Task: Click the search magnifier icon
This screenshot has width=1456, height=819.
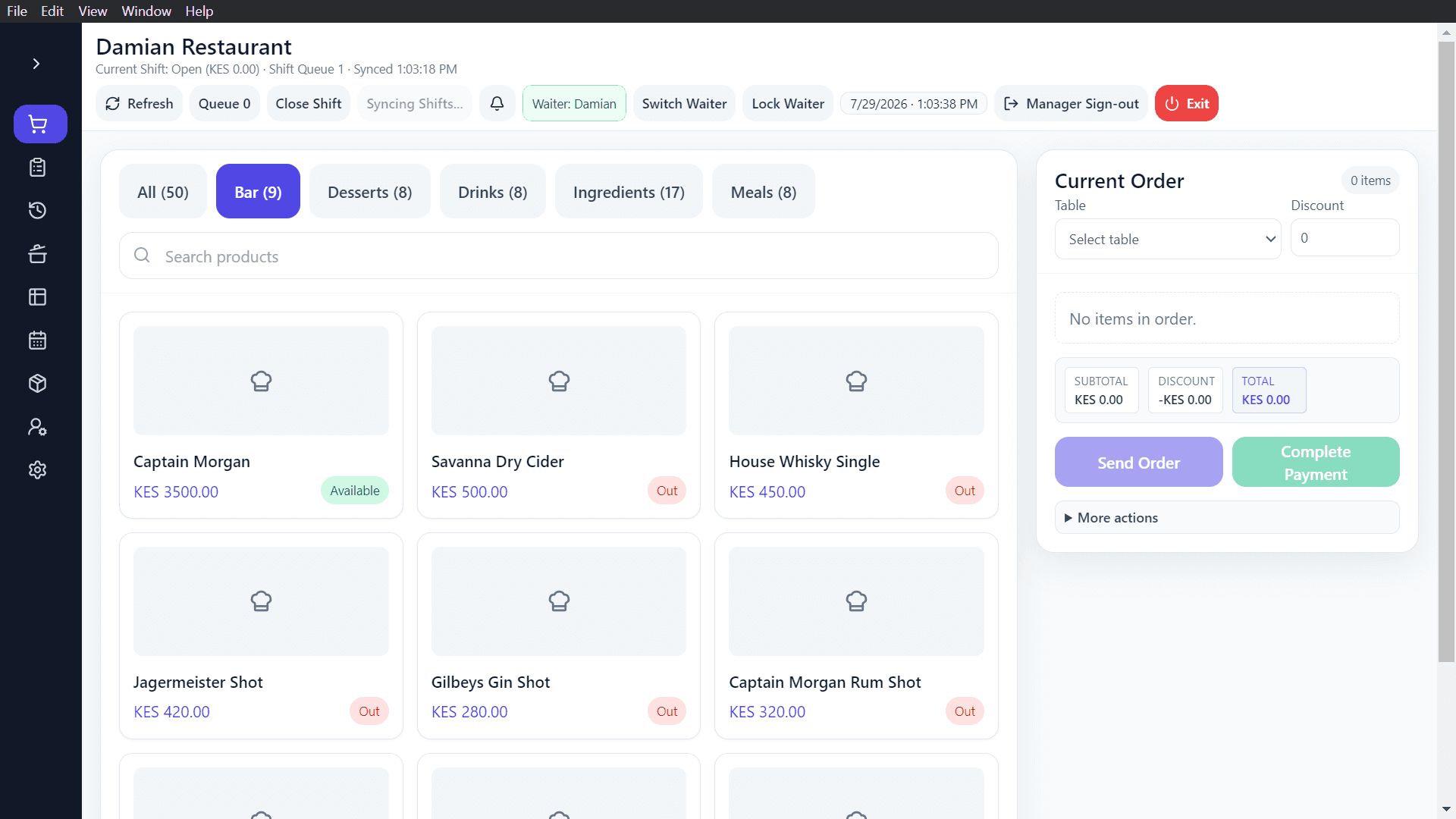Action: pyautogui.click(x=142, y=256)
